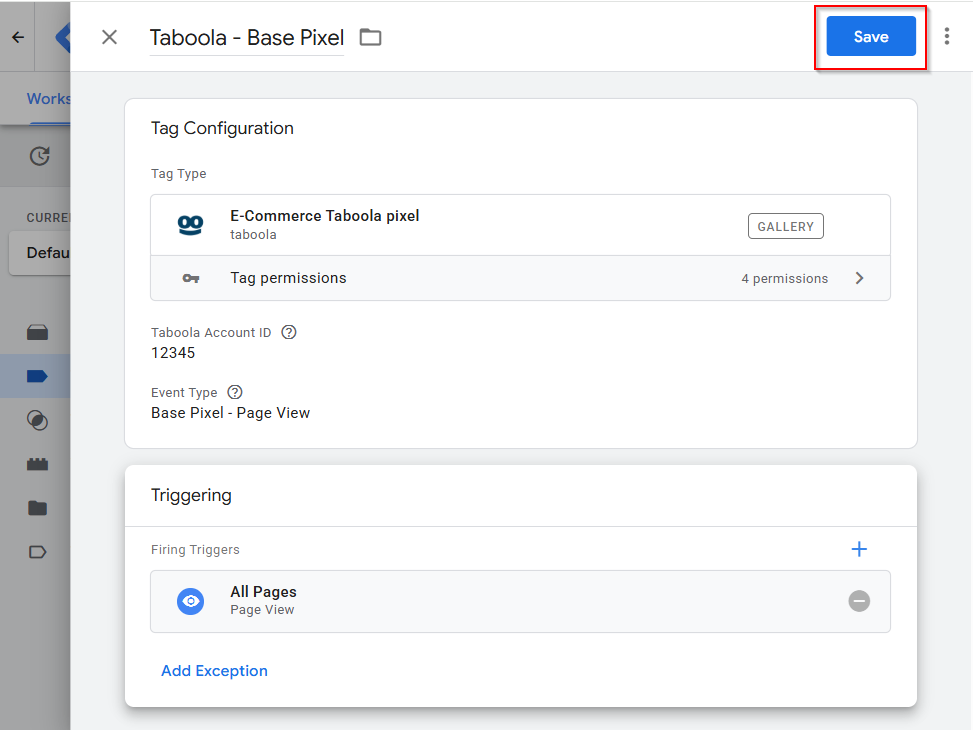
Task: Open the Templates icon in sidebar
Action: point(37,552)
